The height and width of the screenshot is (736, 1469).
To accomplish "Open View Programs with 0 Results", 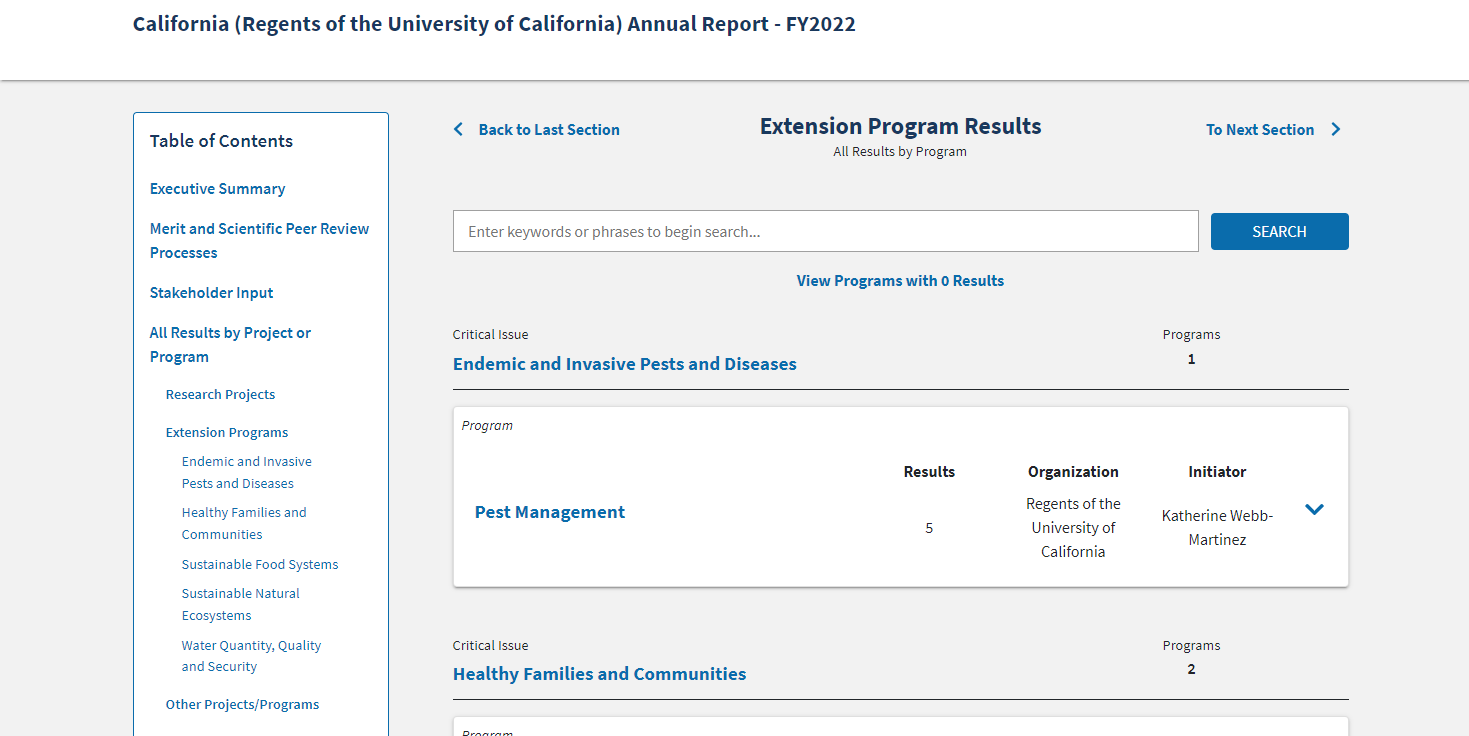I will tap(900, 281).
